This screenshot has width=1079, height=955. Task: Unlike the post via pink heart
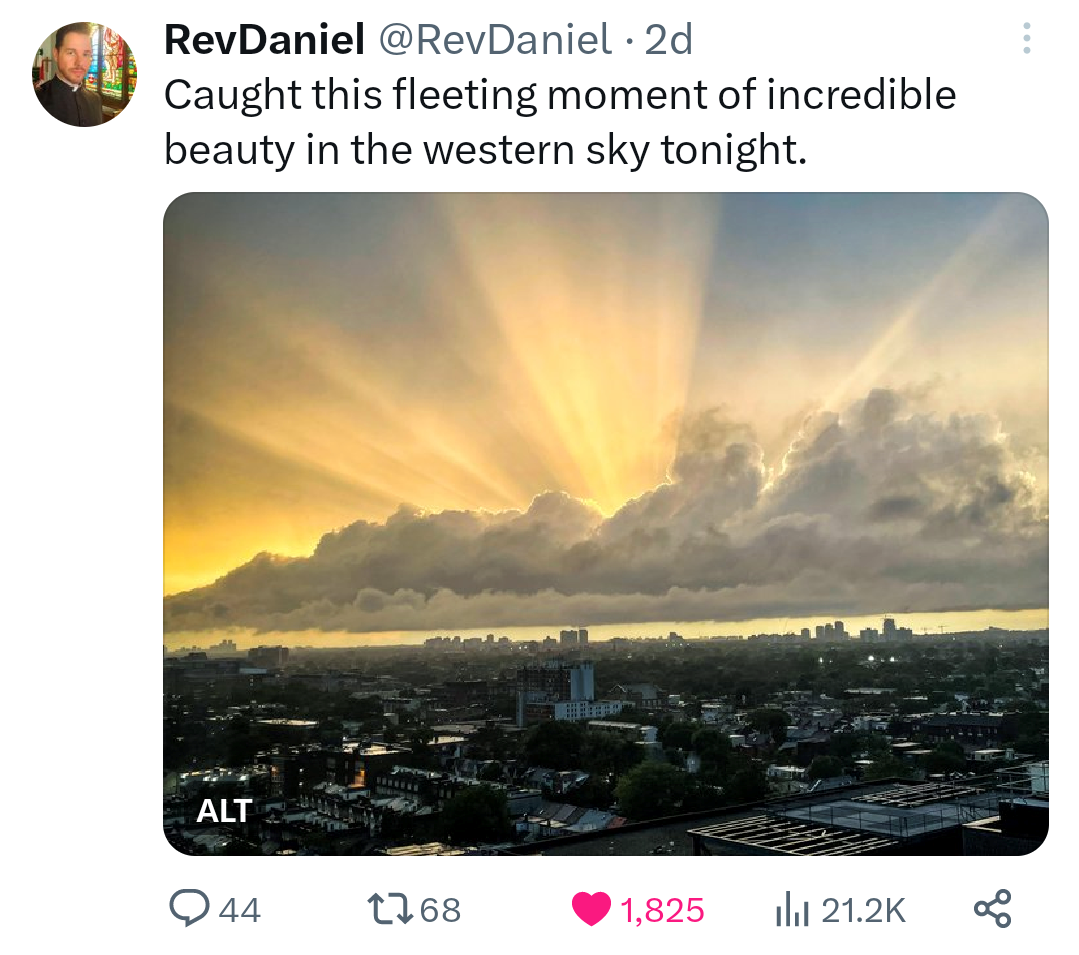coord(591,909)
